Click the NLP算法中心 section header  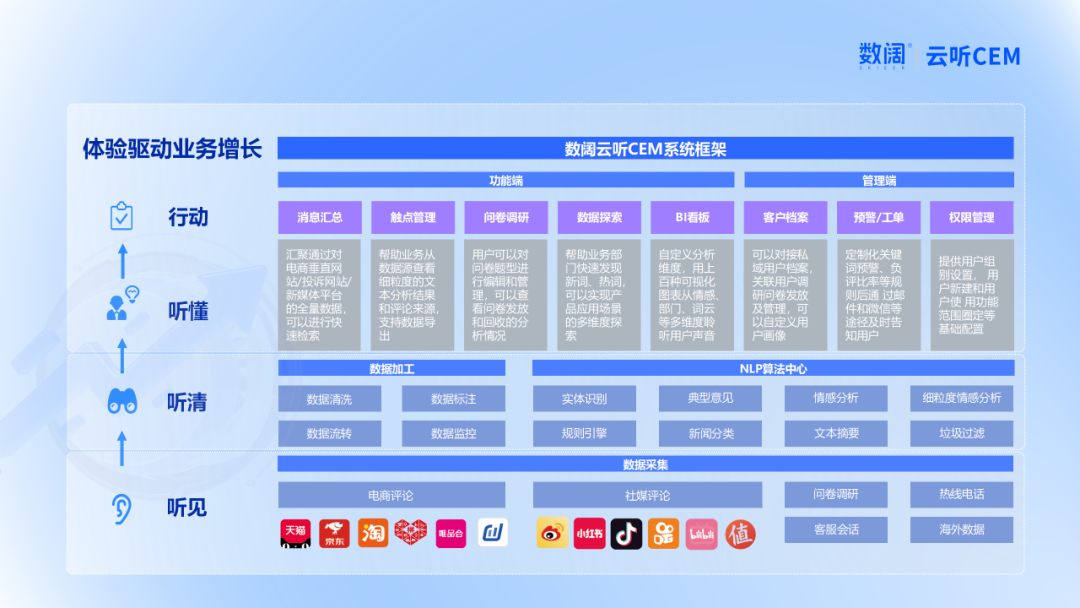click(773, 368)
